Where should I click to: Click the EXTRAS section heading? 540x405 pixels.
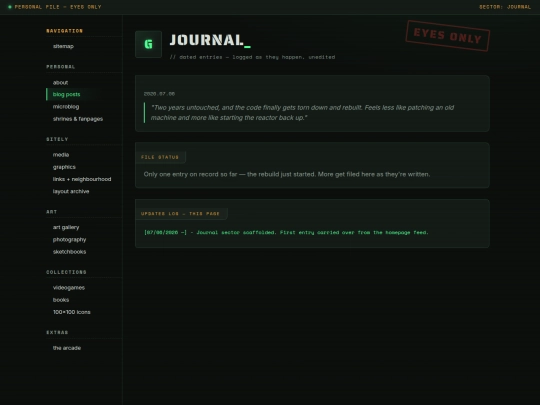pos(57,332)
